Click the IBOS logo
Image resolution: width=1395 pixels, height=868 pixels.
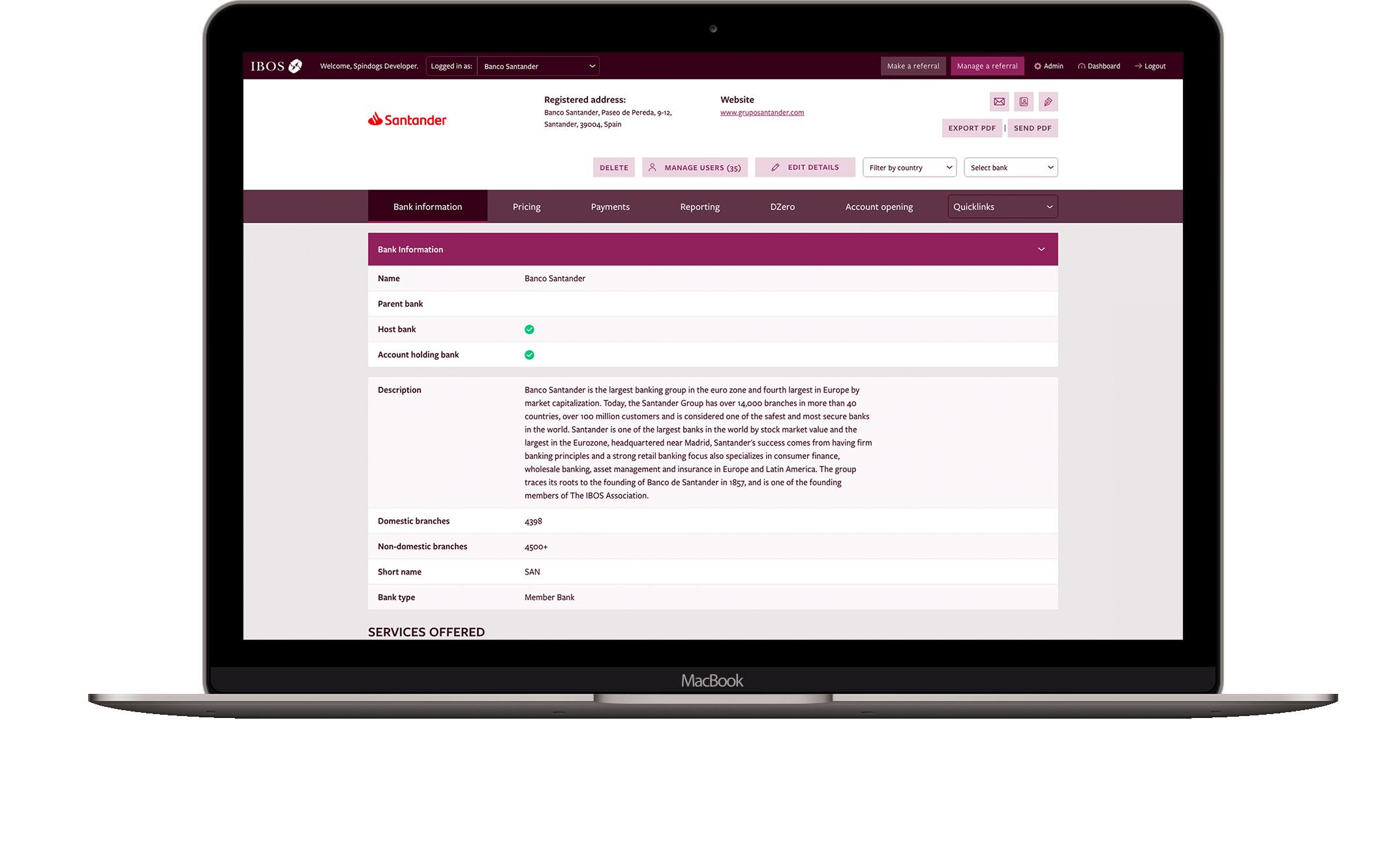(x=277, y=66)
